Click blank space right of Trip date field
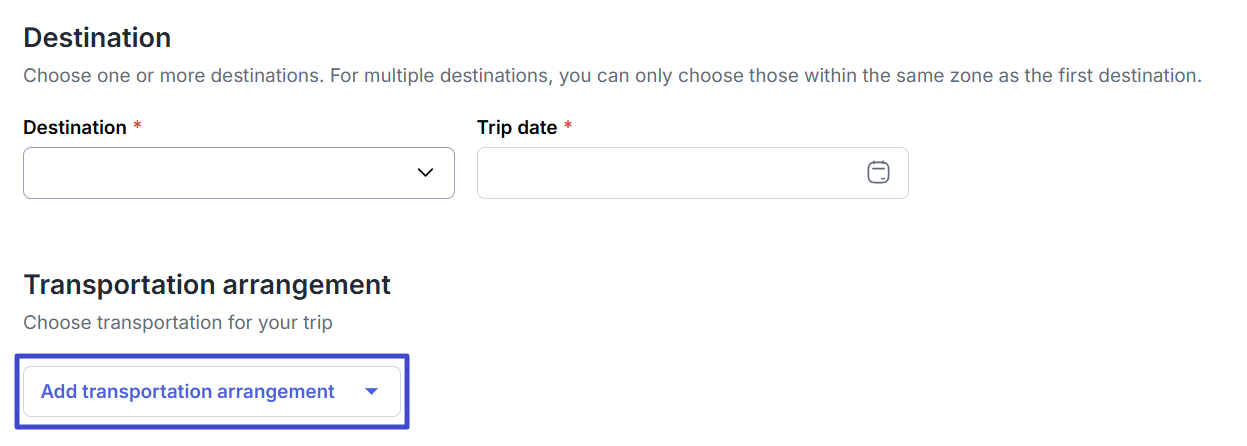This screenshot has height=446, width=1247. 1070,173
